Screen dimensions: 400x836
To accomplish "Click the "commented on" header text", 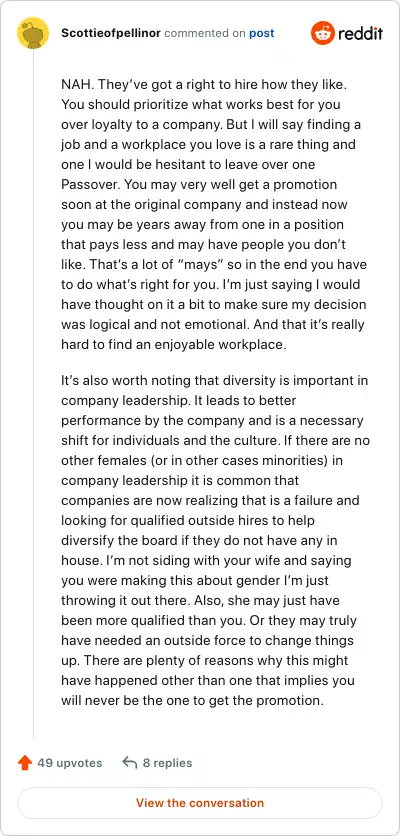I will (x=205, y=33).
